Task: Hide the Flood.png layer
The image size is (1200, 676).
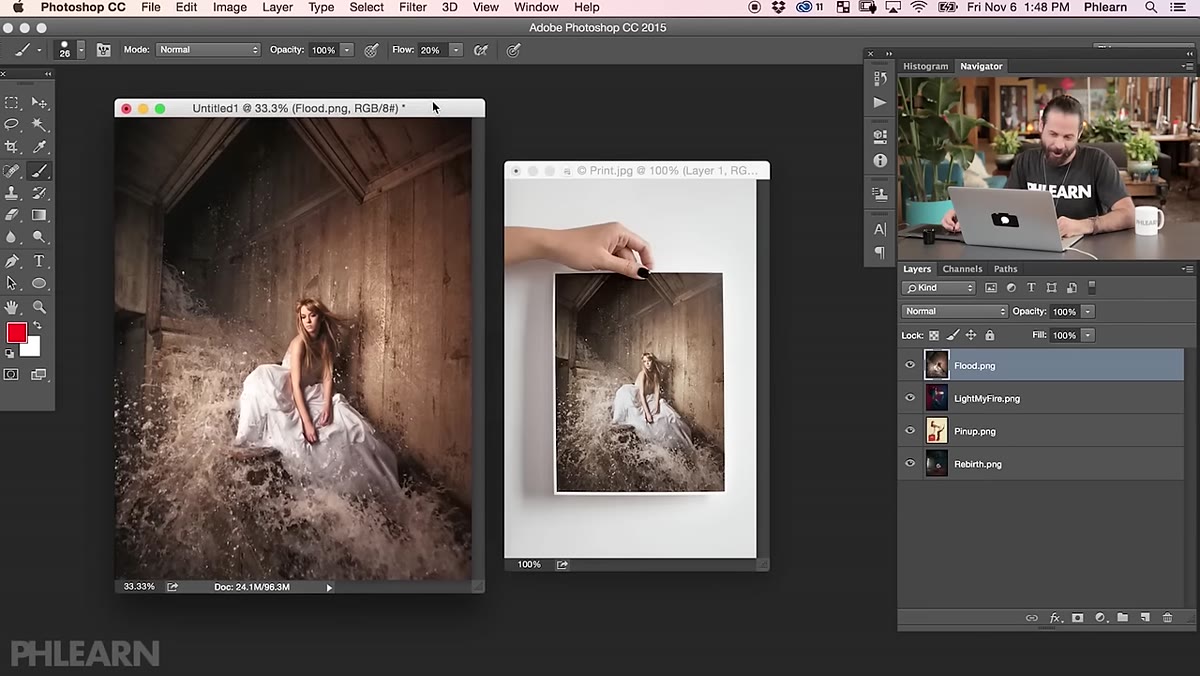Action: point(910,365)
